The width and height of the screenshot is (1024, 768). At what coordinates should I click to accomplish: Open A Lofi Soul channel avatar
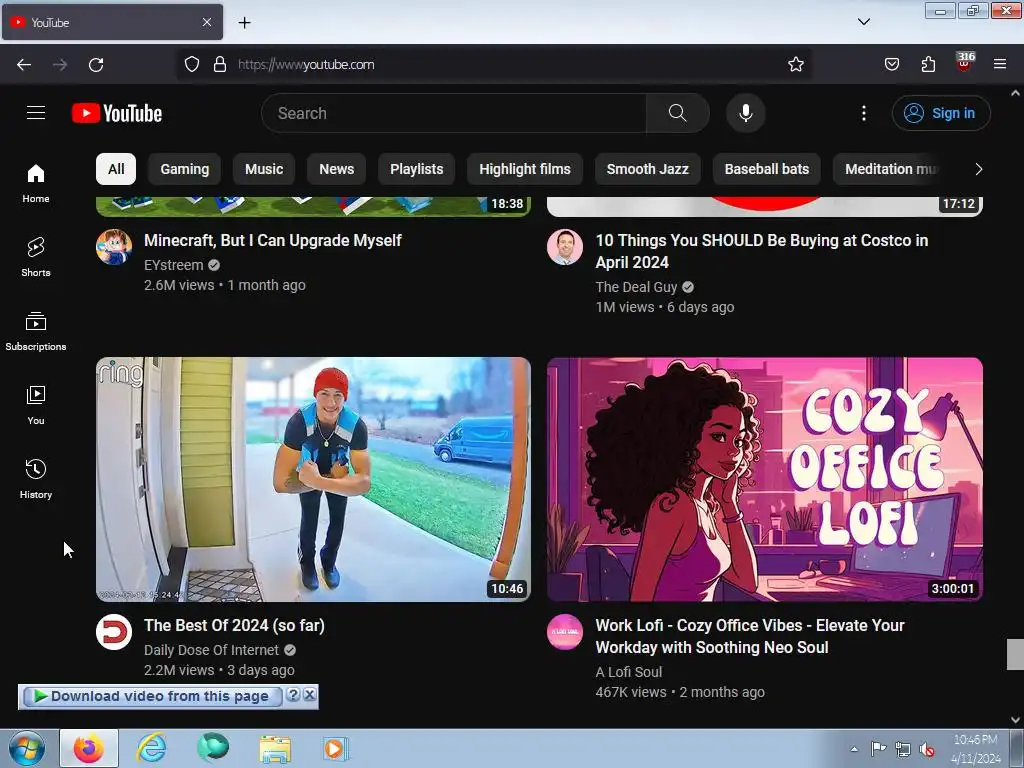point(565,632)
